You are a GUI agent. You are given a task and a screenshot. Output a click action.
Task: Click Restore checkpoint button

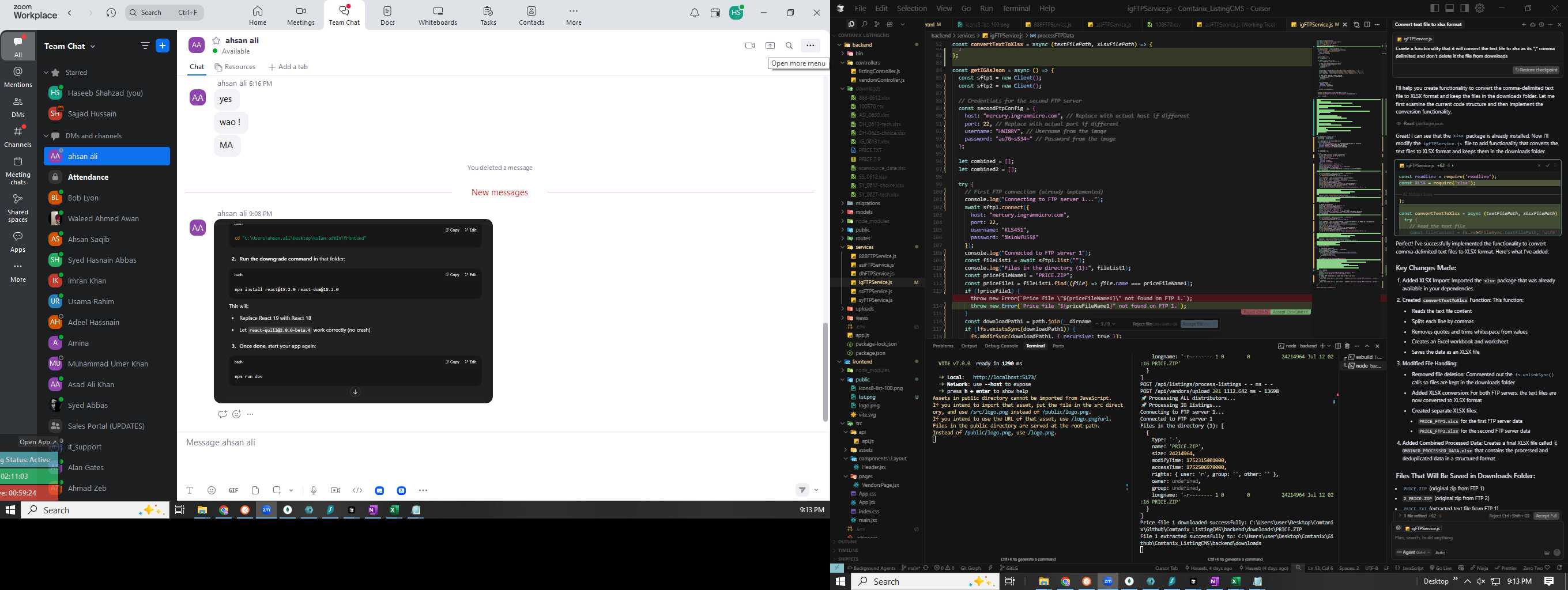(x=1536, y=70)
